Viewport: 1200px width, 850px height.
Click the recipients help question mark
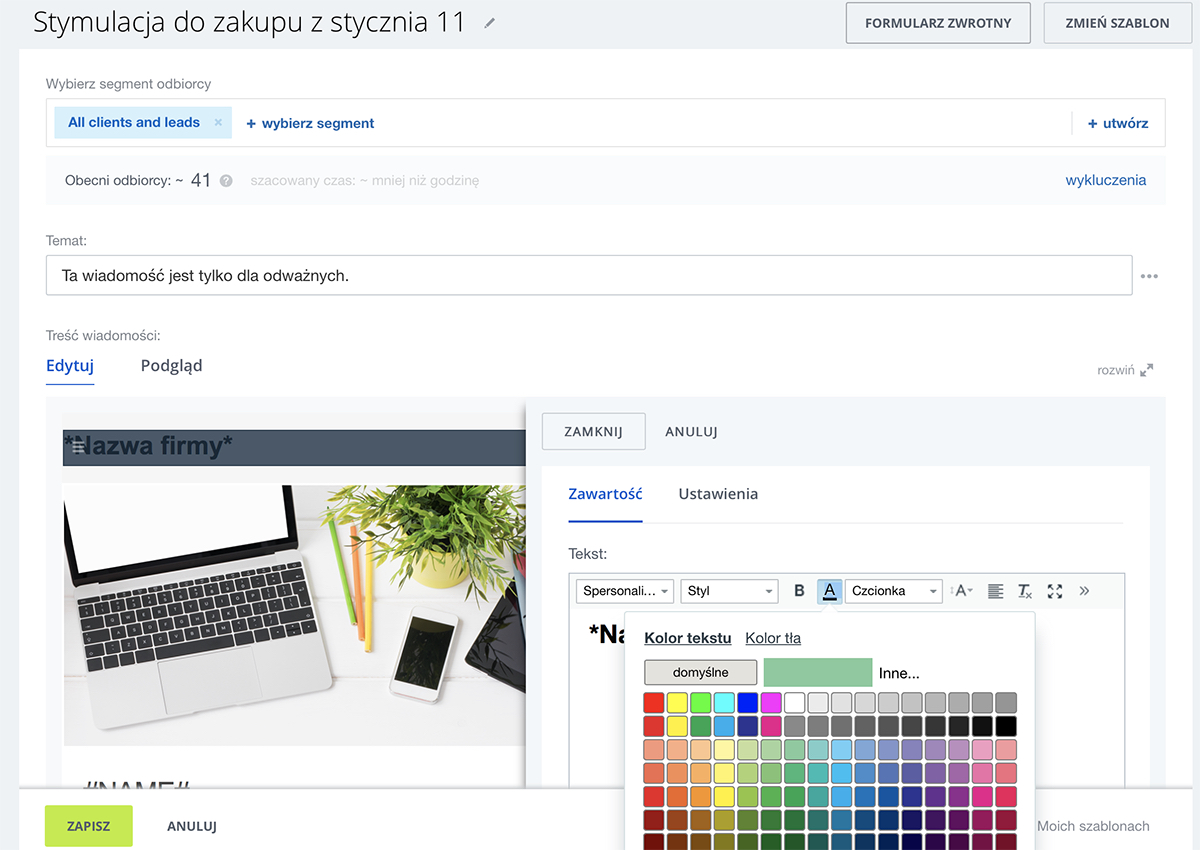226,181
